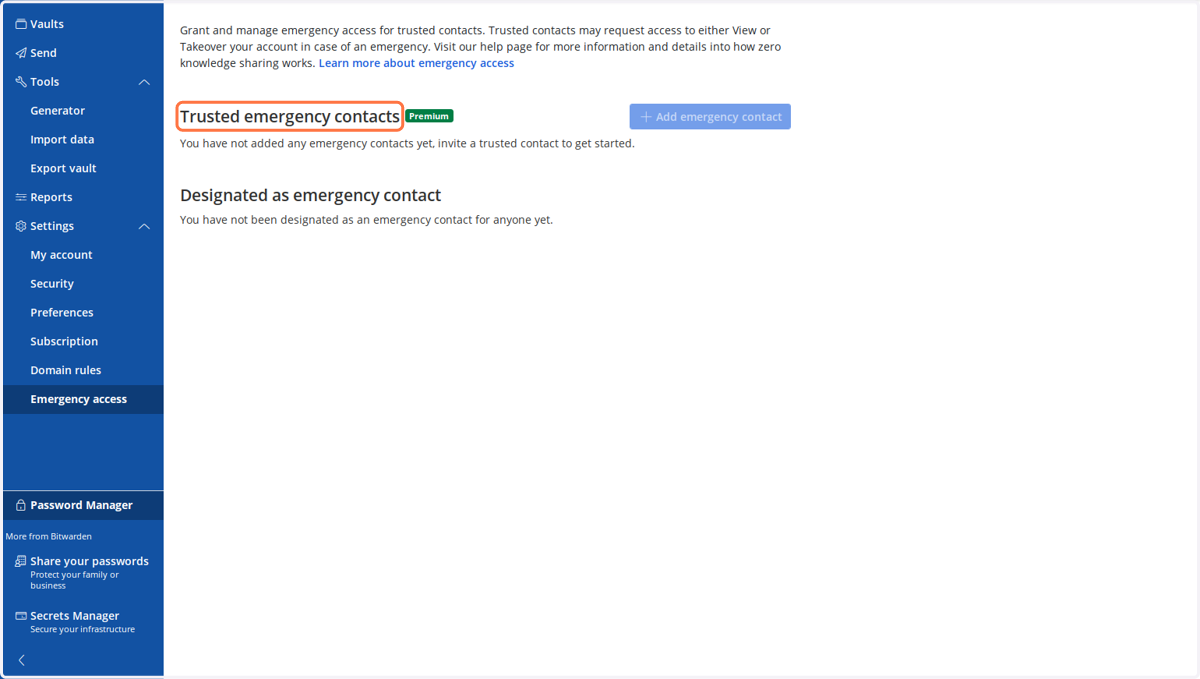Click the green Premium badge

(429, 116)
